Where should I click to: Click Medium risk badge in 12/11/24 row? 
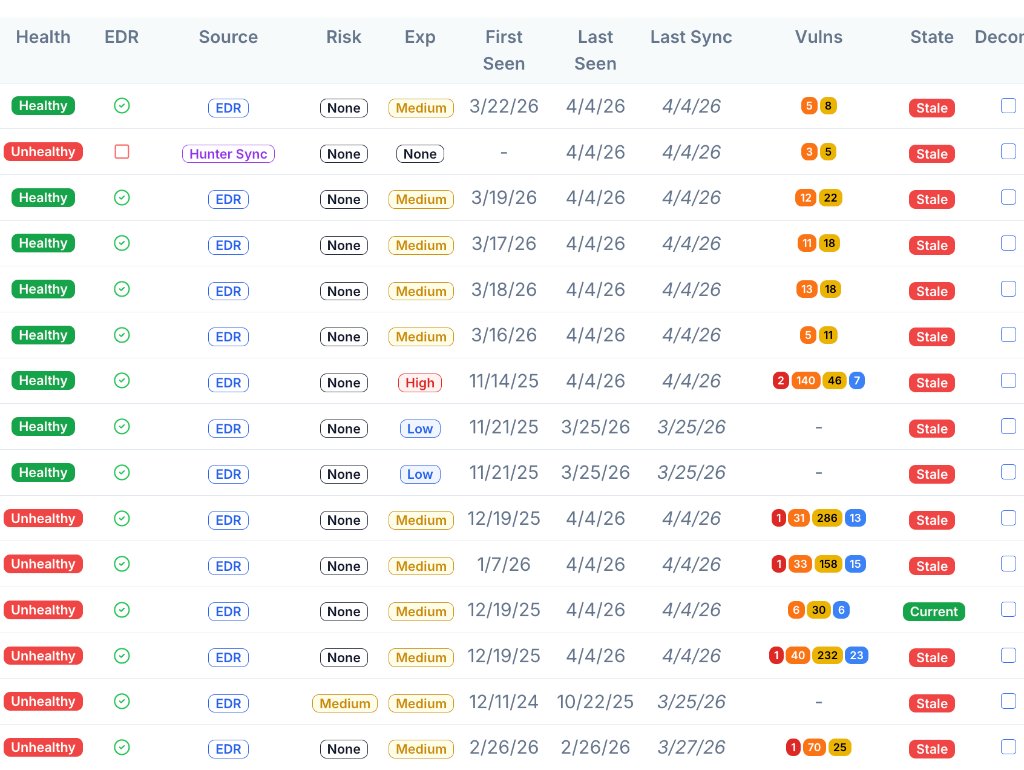345,703
